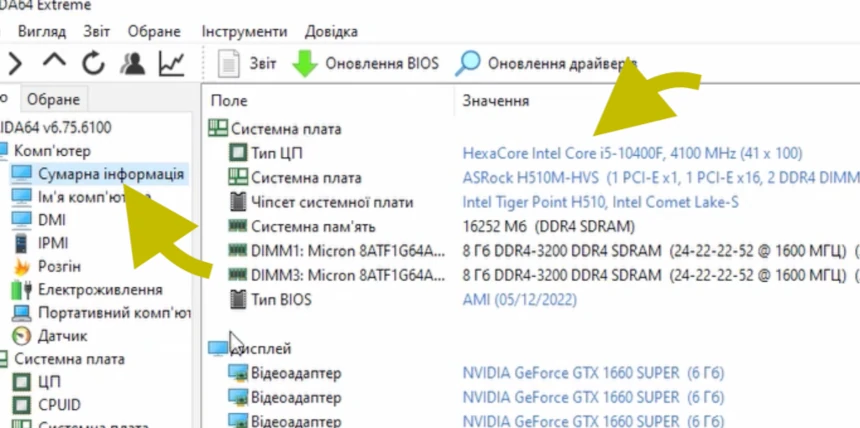Open the Обране menu

point(154,31)
